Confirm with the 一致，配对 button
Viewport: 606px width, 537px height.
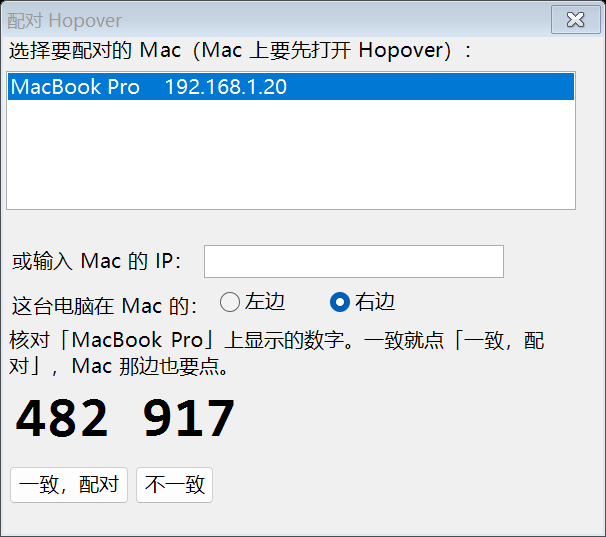[69, 485]
